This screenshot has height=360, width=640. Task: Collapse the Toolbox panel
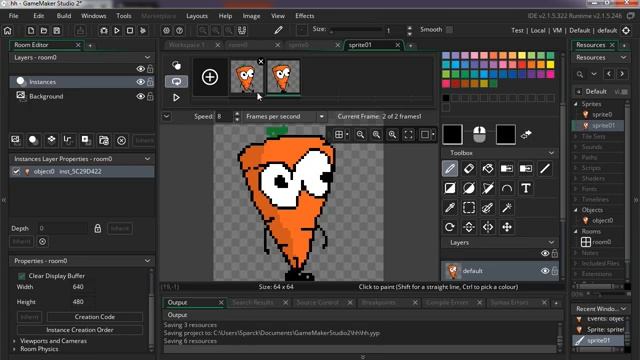pos(551,153)
